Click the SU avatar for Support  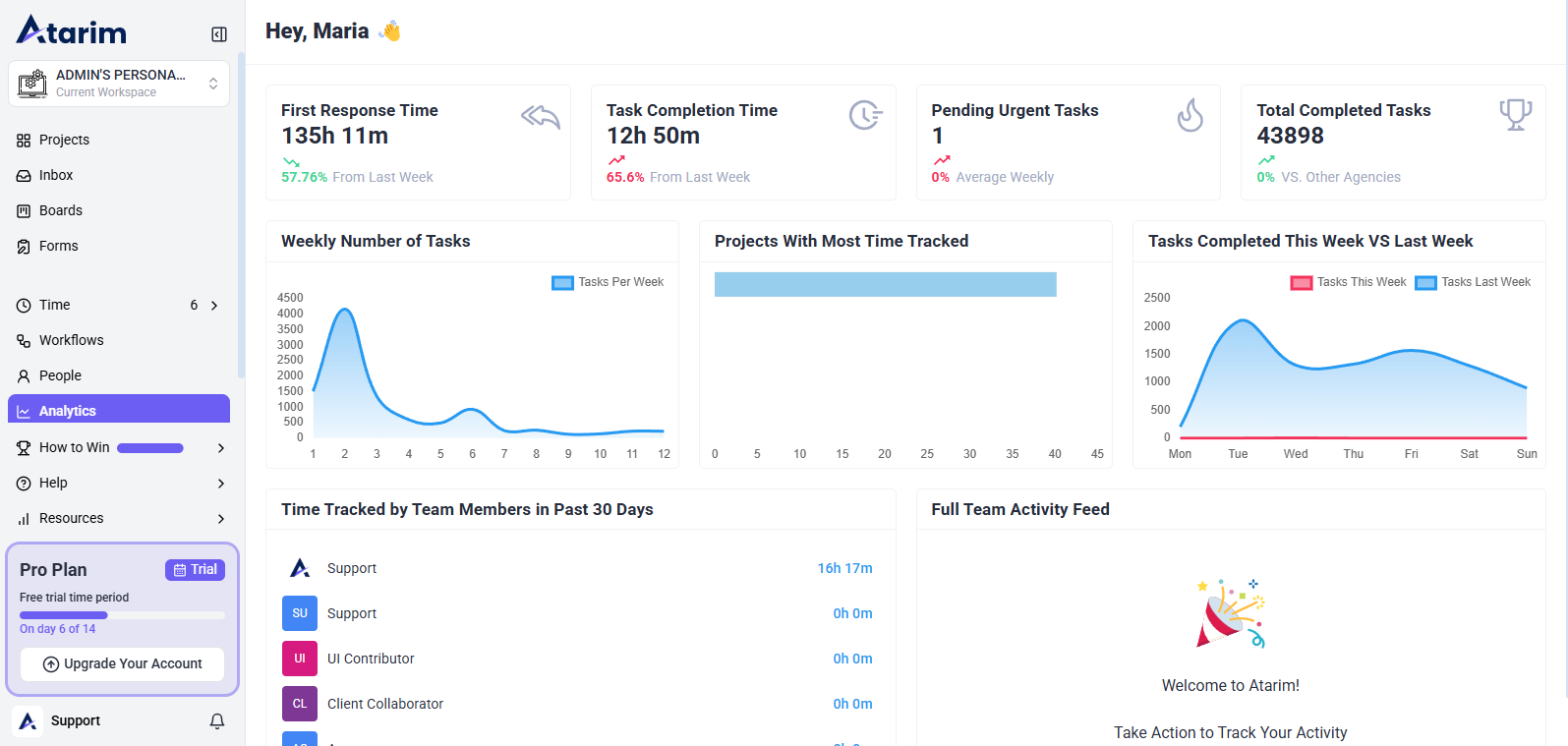(x=300, y=613)
